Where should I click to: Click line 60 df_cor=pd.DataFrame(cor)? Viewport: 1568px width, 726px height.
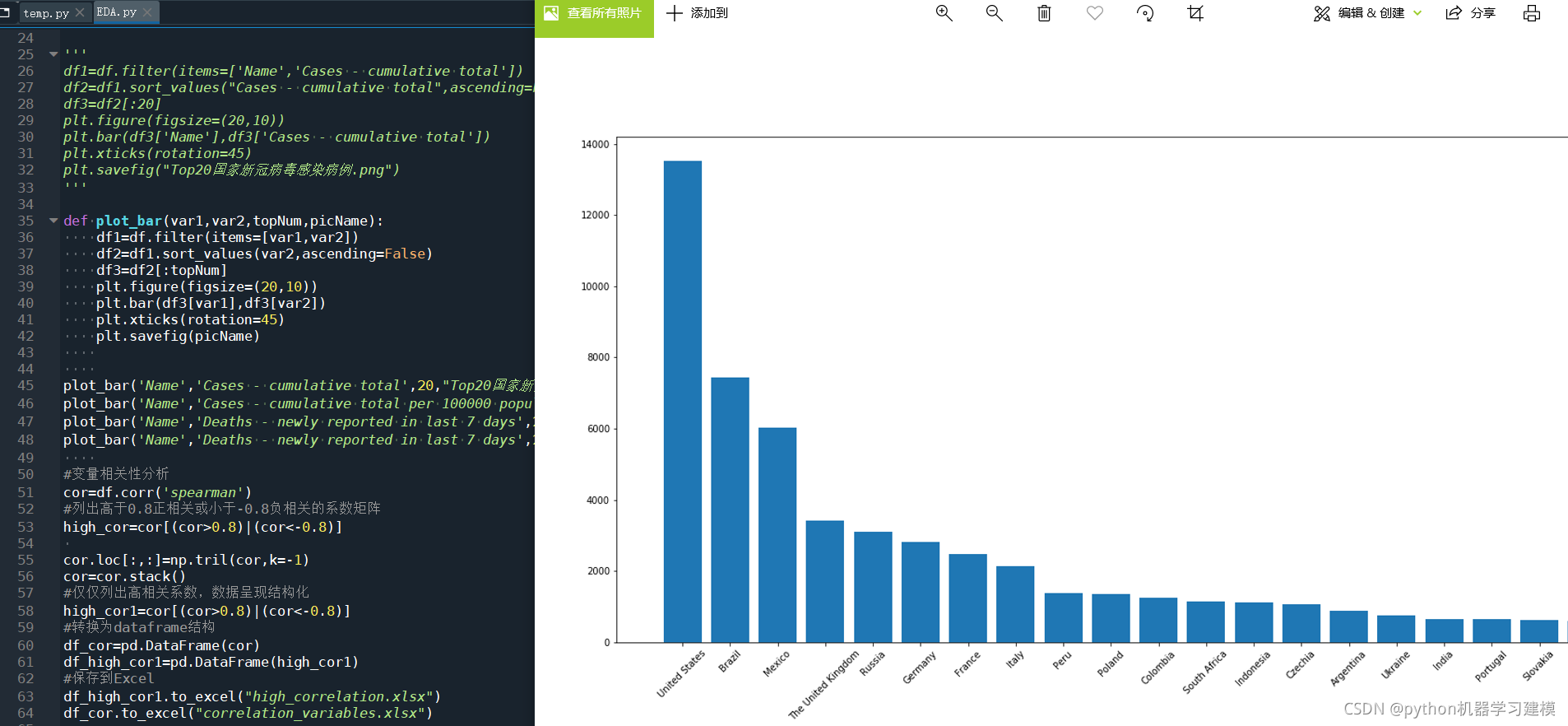(161, 645)
